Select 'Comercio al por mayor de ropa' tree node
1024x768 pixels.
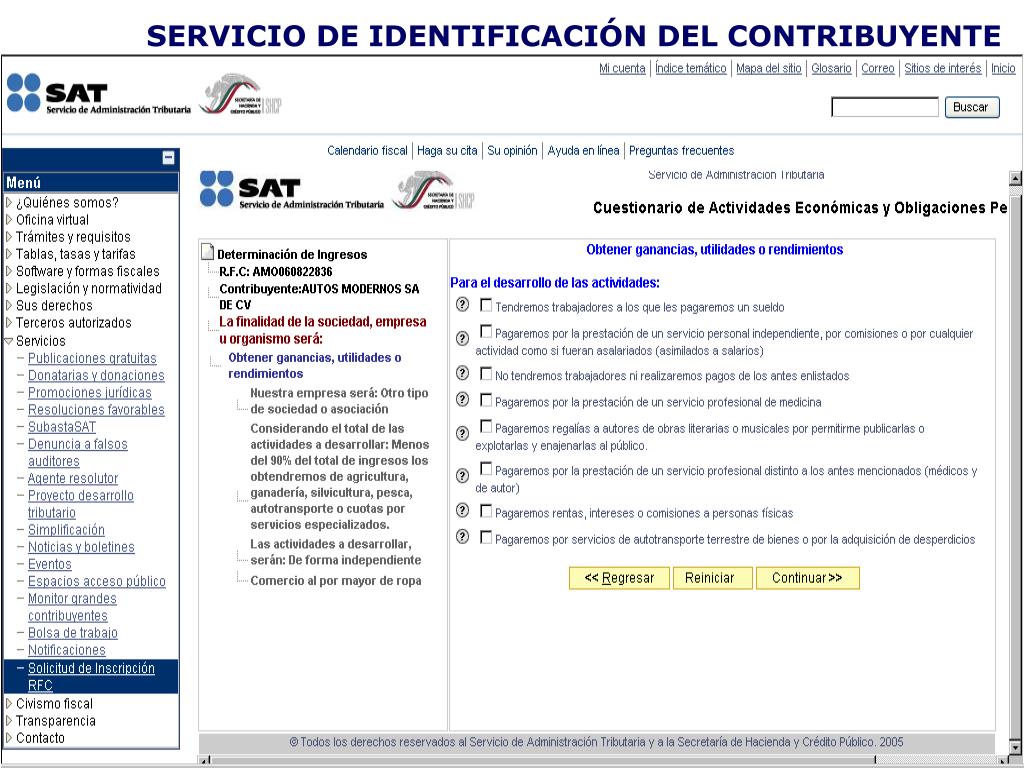click(x=336, y=581)
